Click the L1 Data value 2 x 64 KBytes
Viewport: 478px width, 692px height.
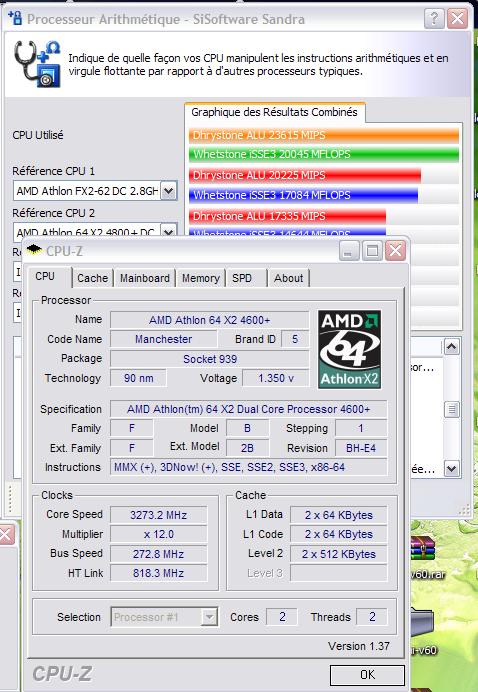point(339,515)
